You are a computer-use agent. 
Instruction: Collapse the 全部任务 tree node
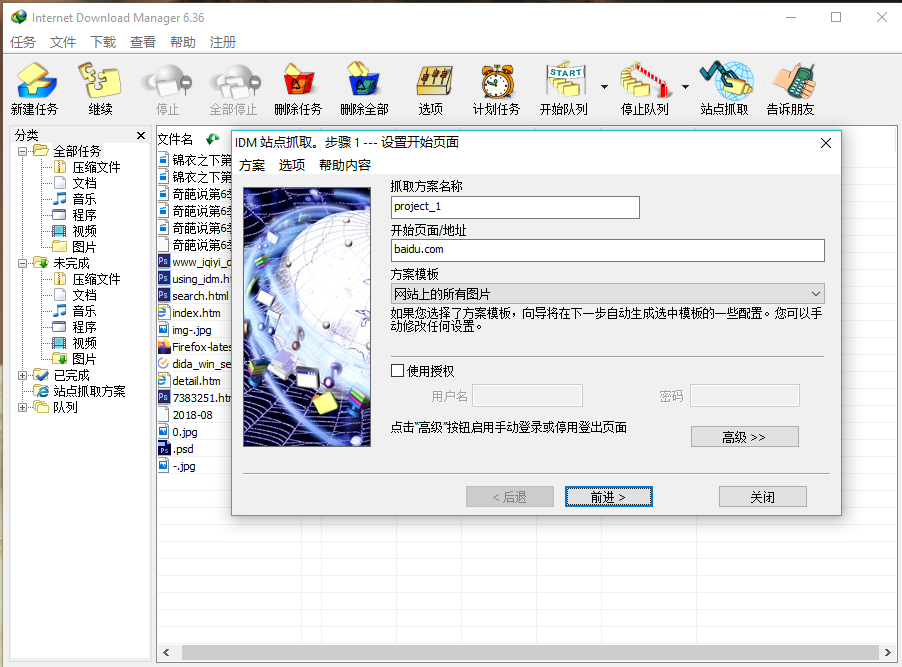pos(22,152)
